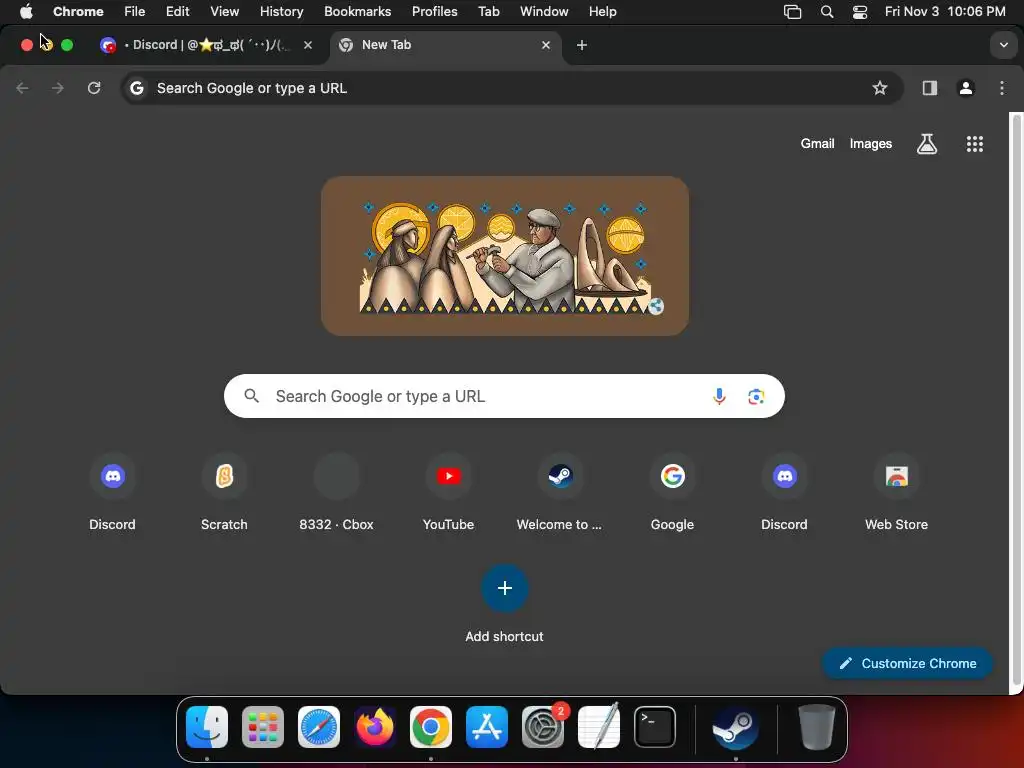Bookmark this tab with the star icon
1024x768 pixels.
coord(880,88)
